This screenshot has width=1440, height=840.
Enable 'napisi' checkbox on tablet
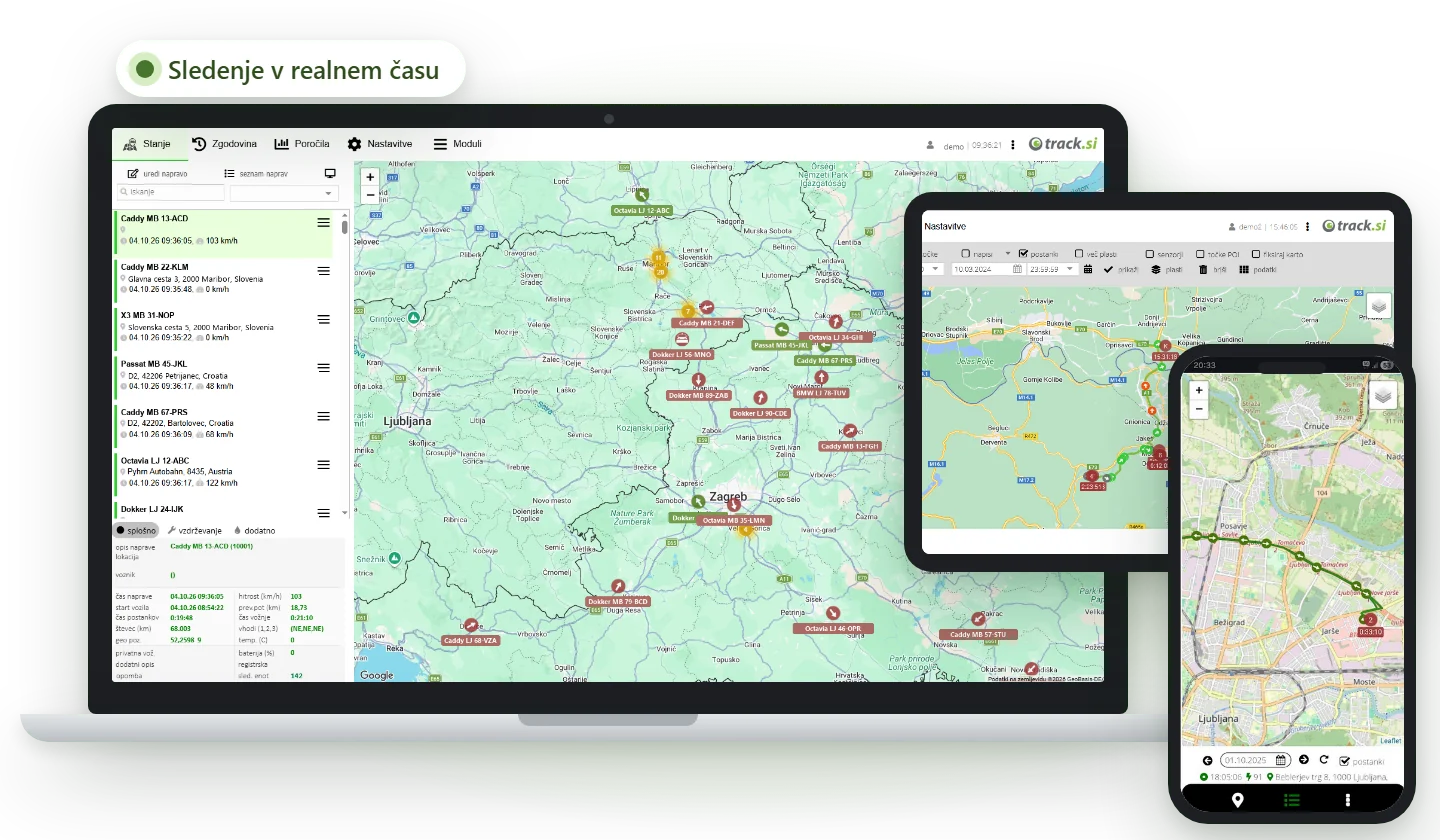coord(966,254)
